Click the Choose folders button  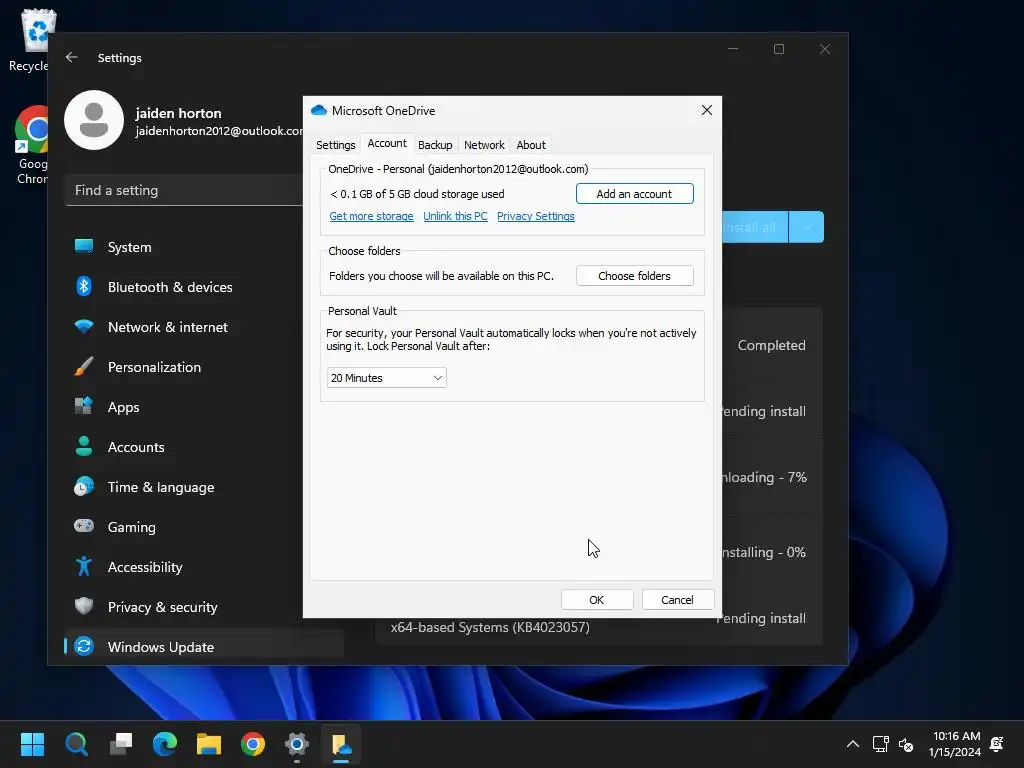point(634,276)
